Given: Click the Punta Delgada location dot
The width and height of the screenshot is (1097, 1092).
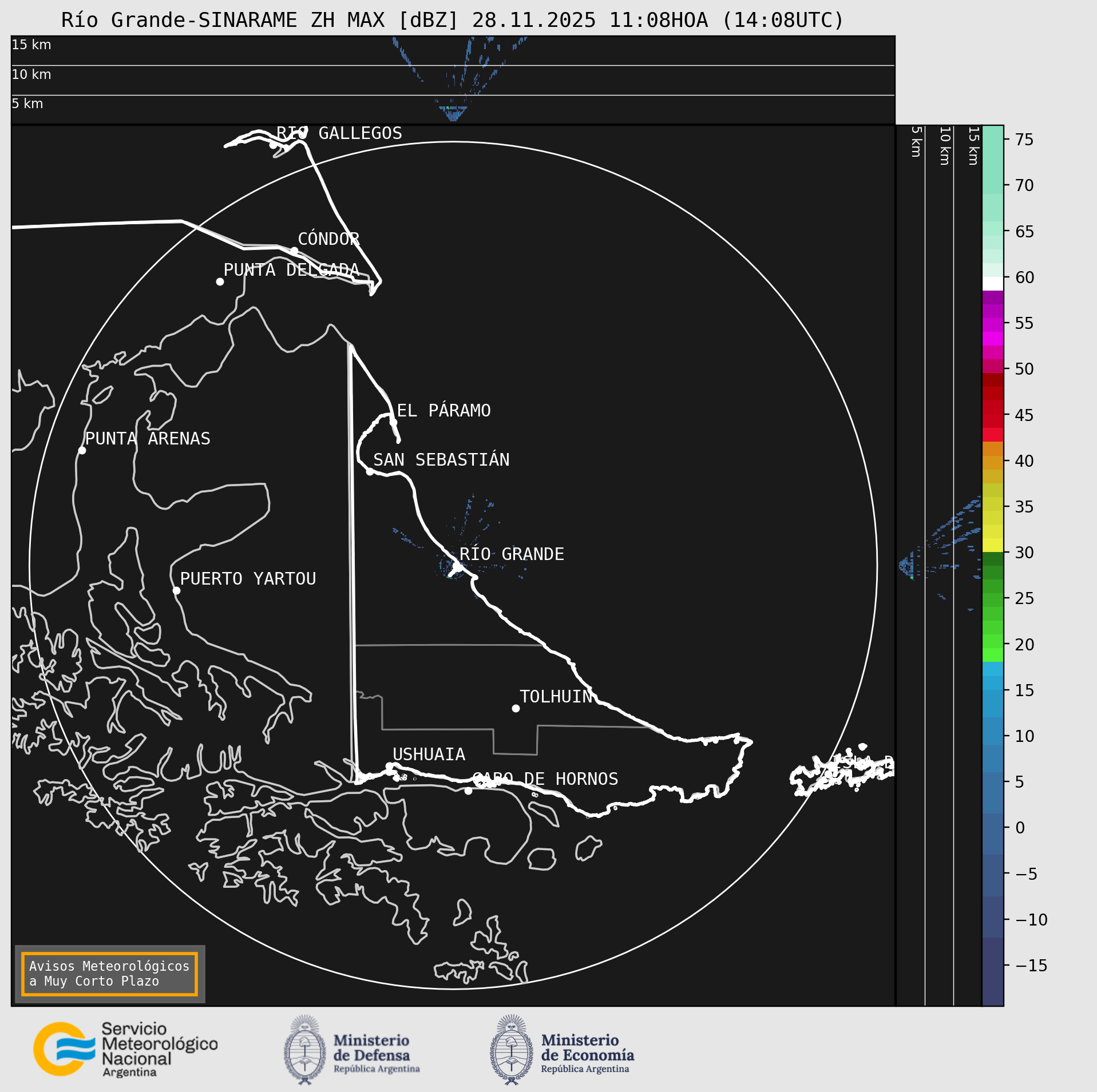Looking at the screenshot, I should tap(220, 281).
